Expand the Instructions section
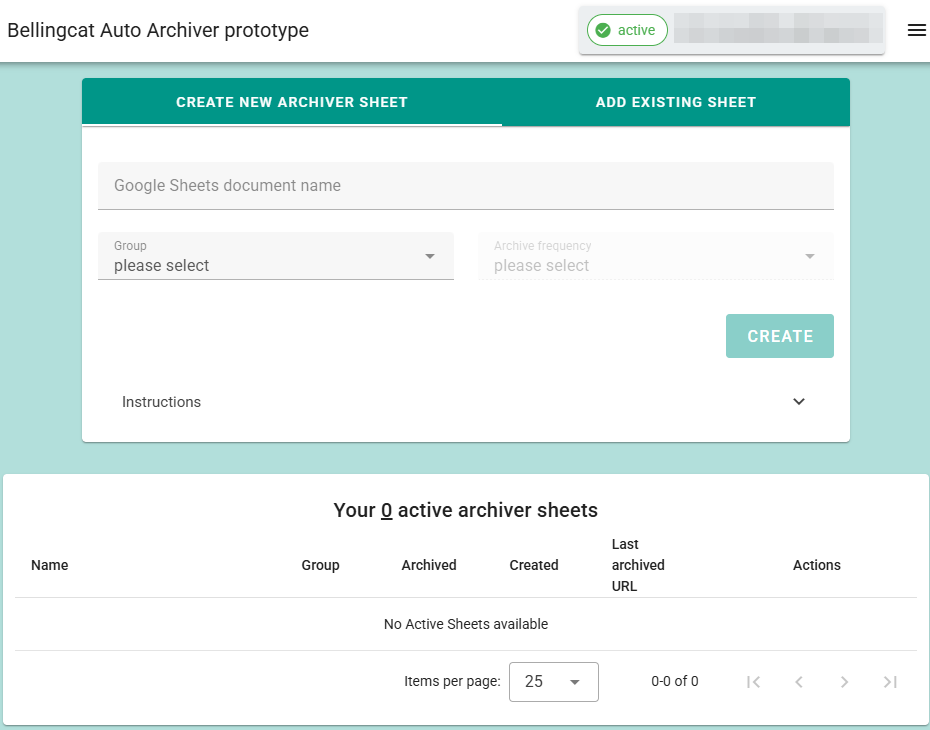Viewport: 930px width, 730px height. pyautogui.click(x=466, y=402)
